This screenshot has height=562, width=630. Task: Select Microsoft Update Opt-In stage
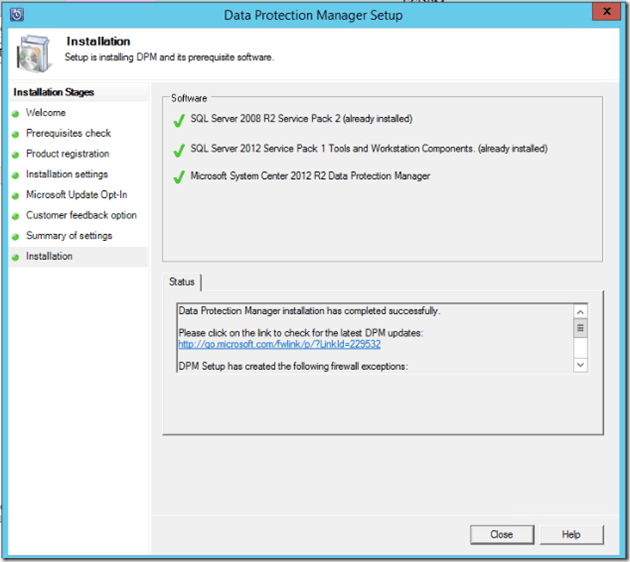pyautogui.click(x=76, y=195)
